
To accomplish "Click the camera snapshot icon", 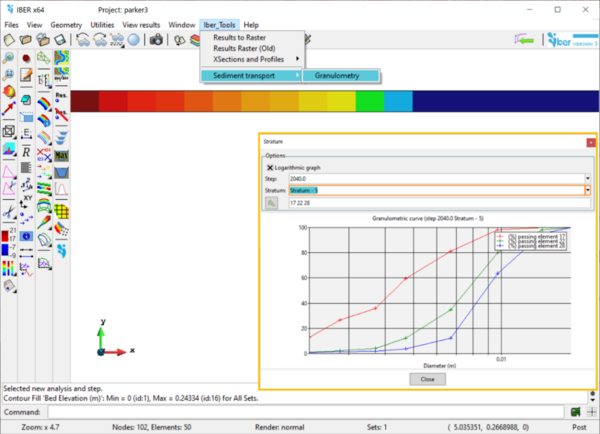I will 156,40.
